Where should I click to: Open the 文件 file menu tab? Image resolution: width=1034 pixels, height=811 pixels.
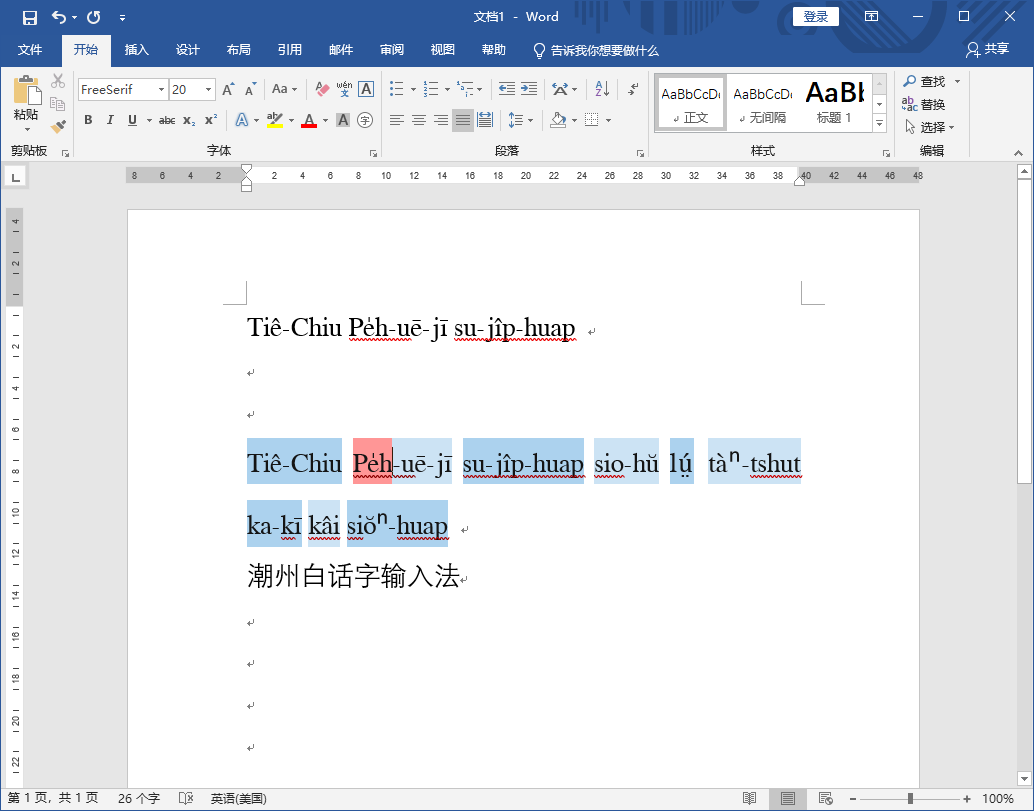click(x=30, y=50)
